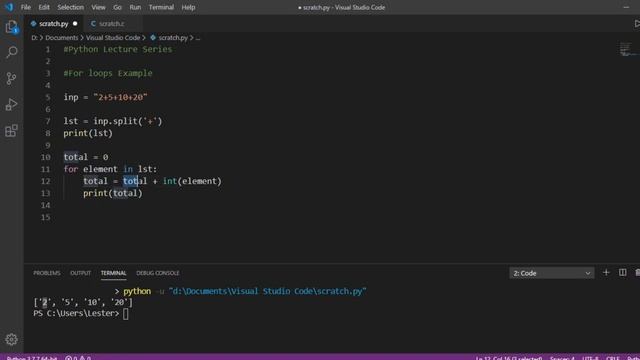Click 'inp.split' on line 7

click(116, 121)
